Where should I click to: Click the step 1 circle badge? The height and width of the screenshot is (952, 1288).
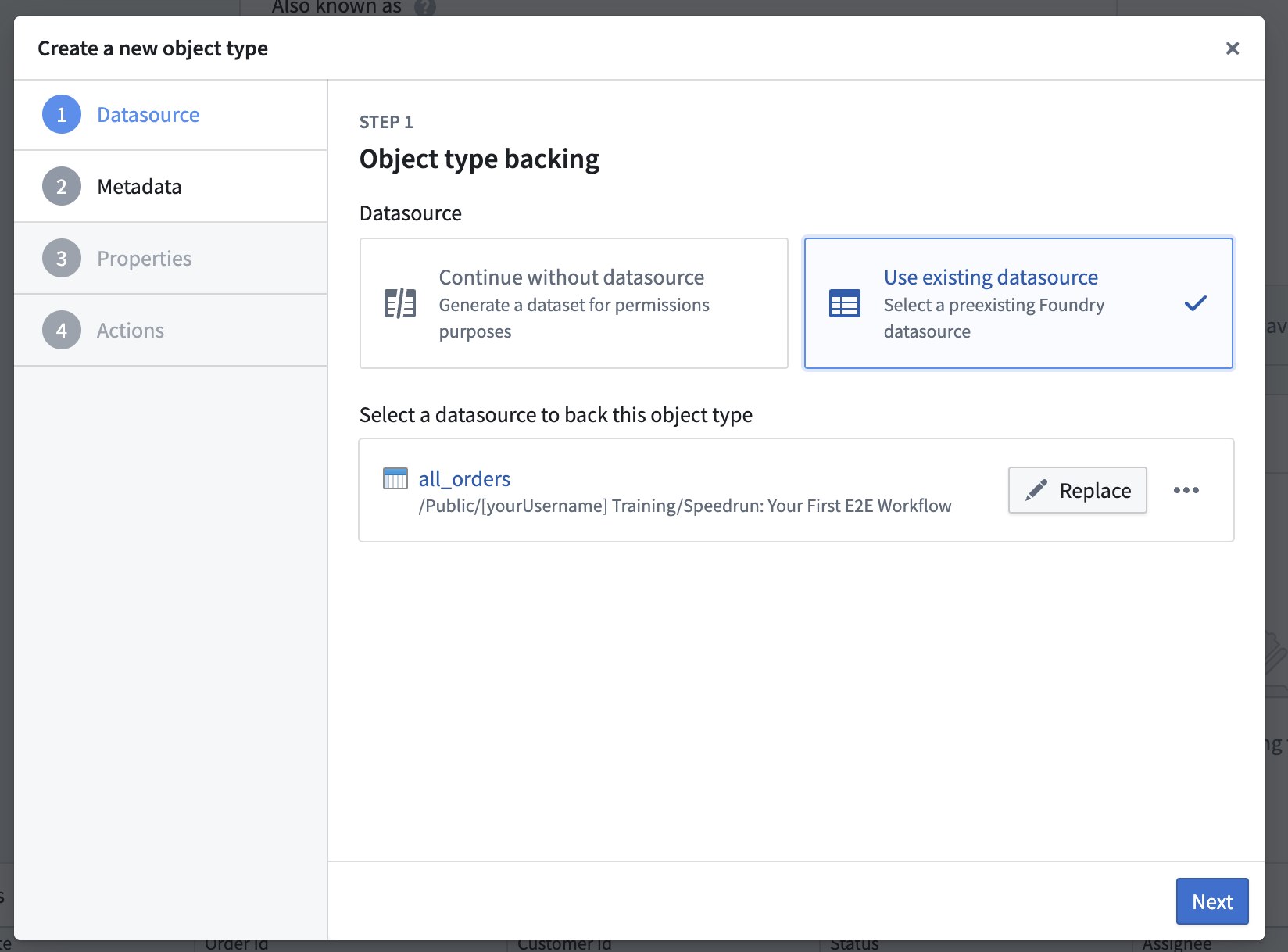(x=62, y=115)
